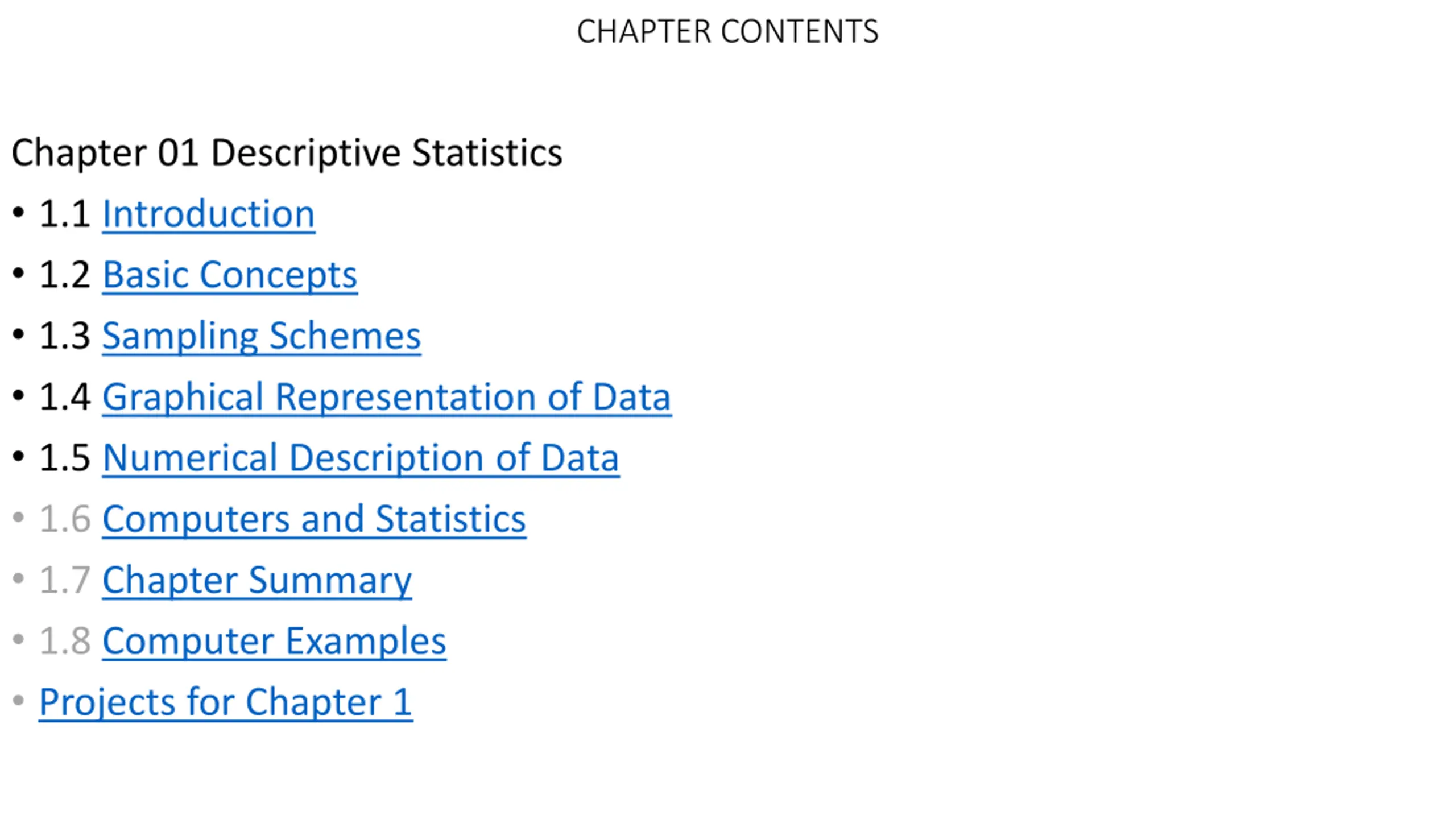This screenshot has height=819, width=1456.
Task: Open Graphical Representation of Data link
Action: 387,397
